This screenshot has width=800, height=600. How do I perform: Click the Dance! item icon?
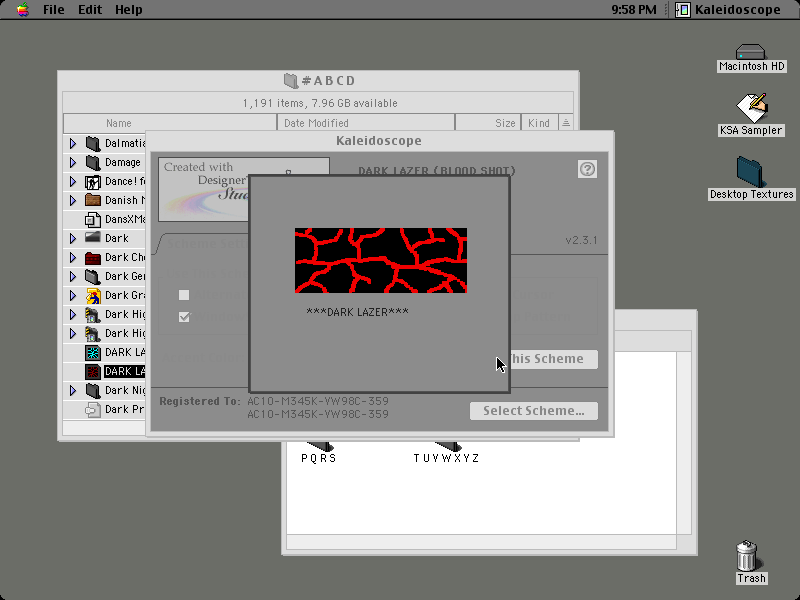[92, 182]
